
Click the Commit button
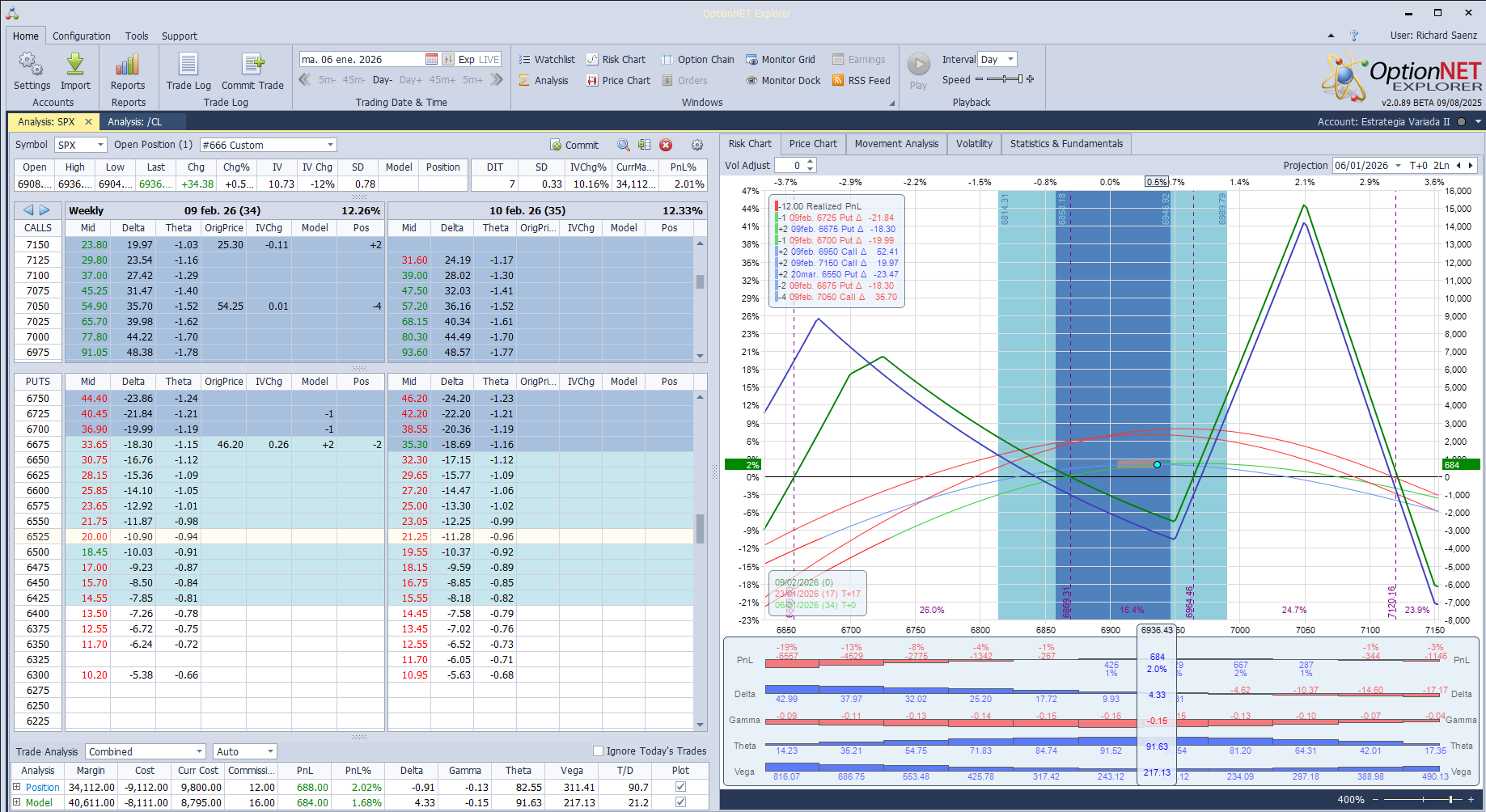pos(574,145)
